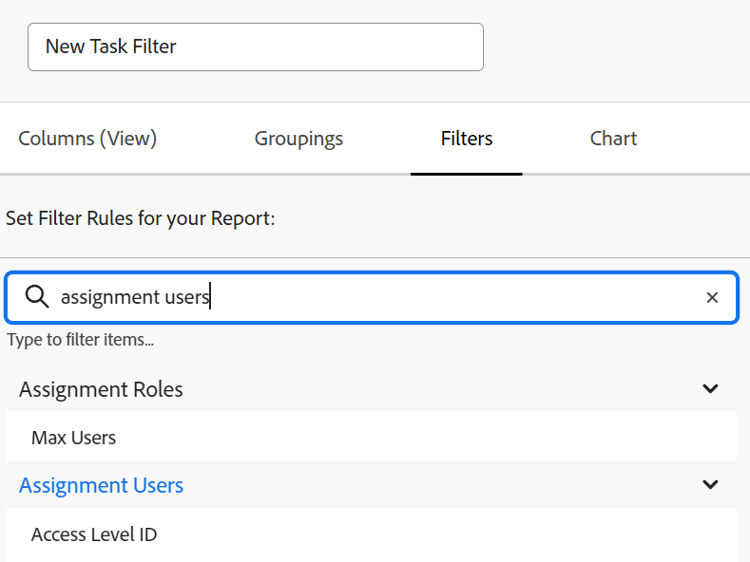Screen dimensions: 750x562
Task: Pick the Access Level ID field
Action: pyautogui.click(x=94, y=534)
